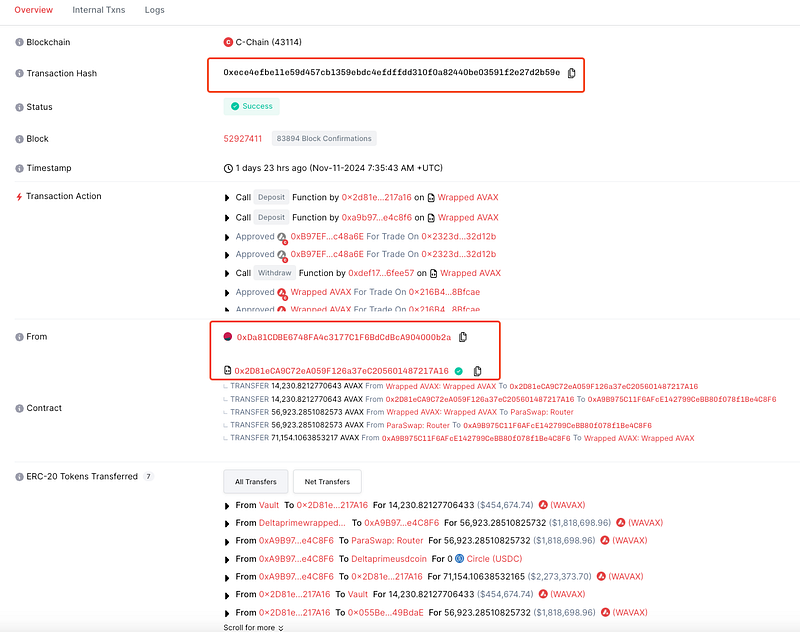The height and width of the screenshot is (632, 800).
Task: Click the Success status badge
Action: (250, 106)
